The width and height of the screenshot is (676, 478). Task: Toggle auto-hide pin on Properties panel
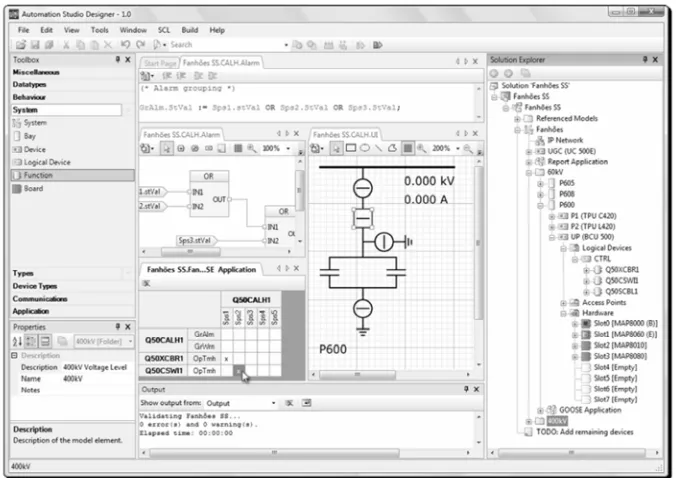(117, 327)
